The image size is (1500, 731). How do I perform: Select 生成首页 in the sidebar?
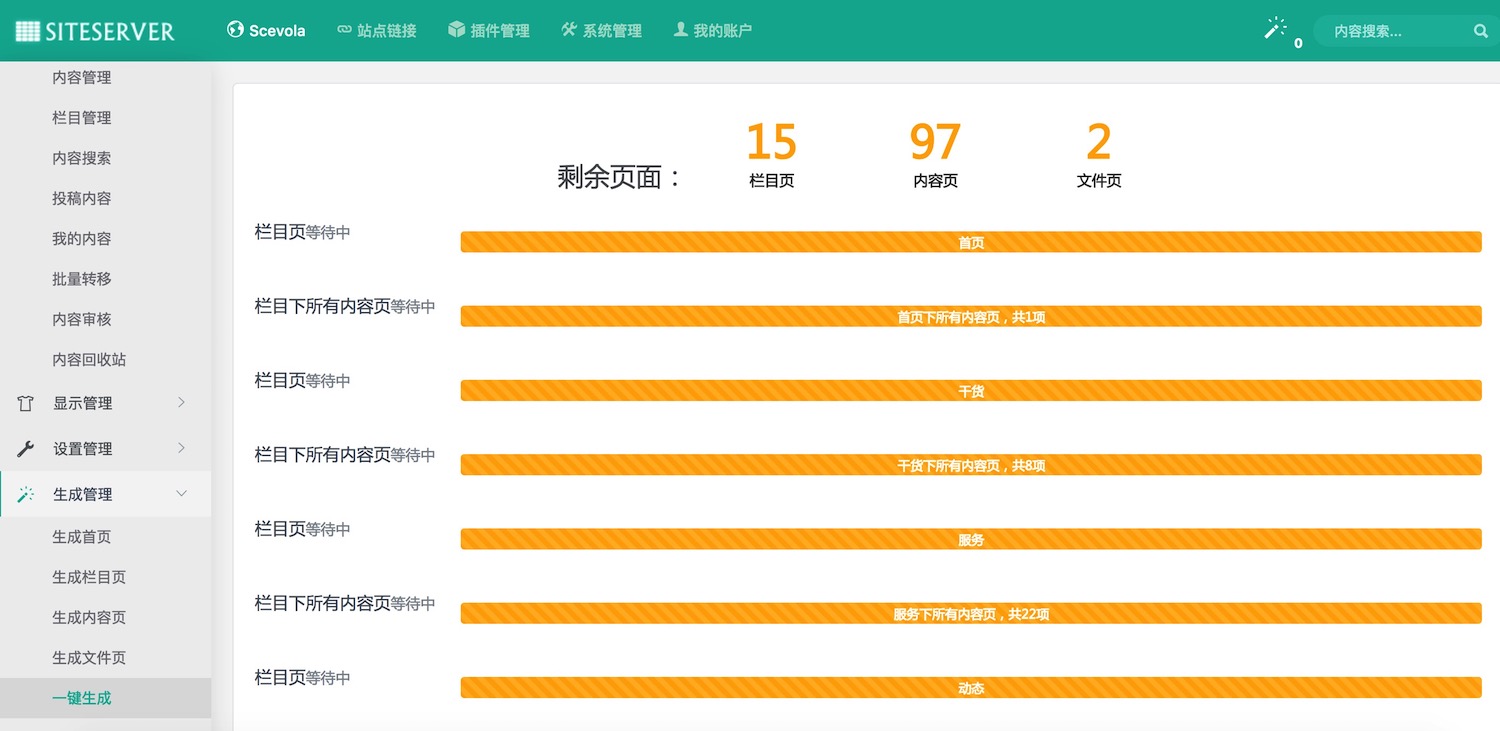coord(82,537)
